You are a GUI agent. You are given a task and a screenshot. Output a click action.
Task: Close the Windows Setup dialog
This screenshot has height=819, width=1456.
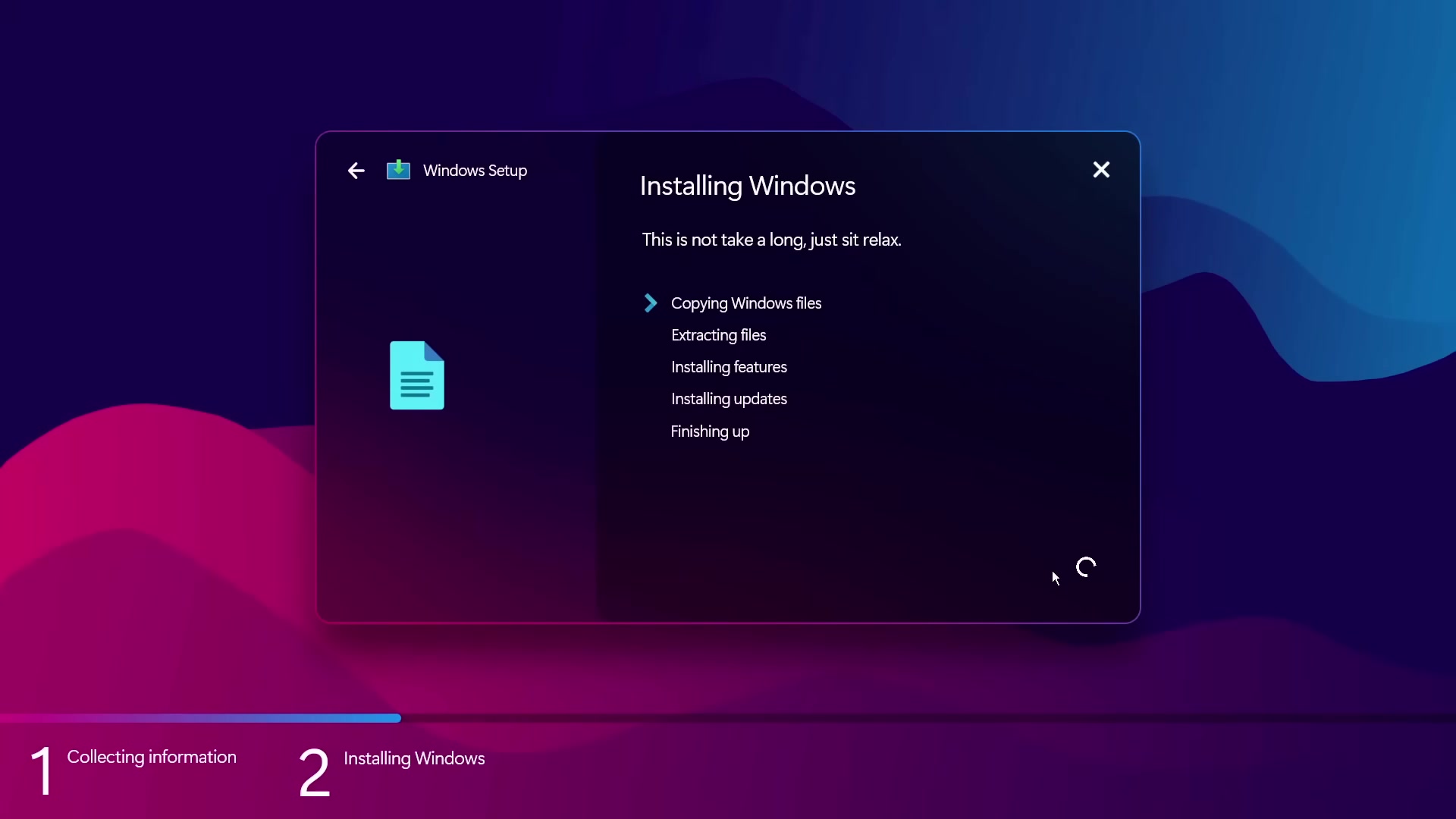[1101, 170]
